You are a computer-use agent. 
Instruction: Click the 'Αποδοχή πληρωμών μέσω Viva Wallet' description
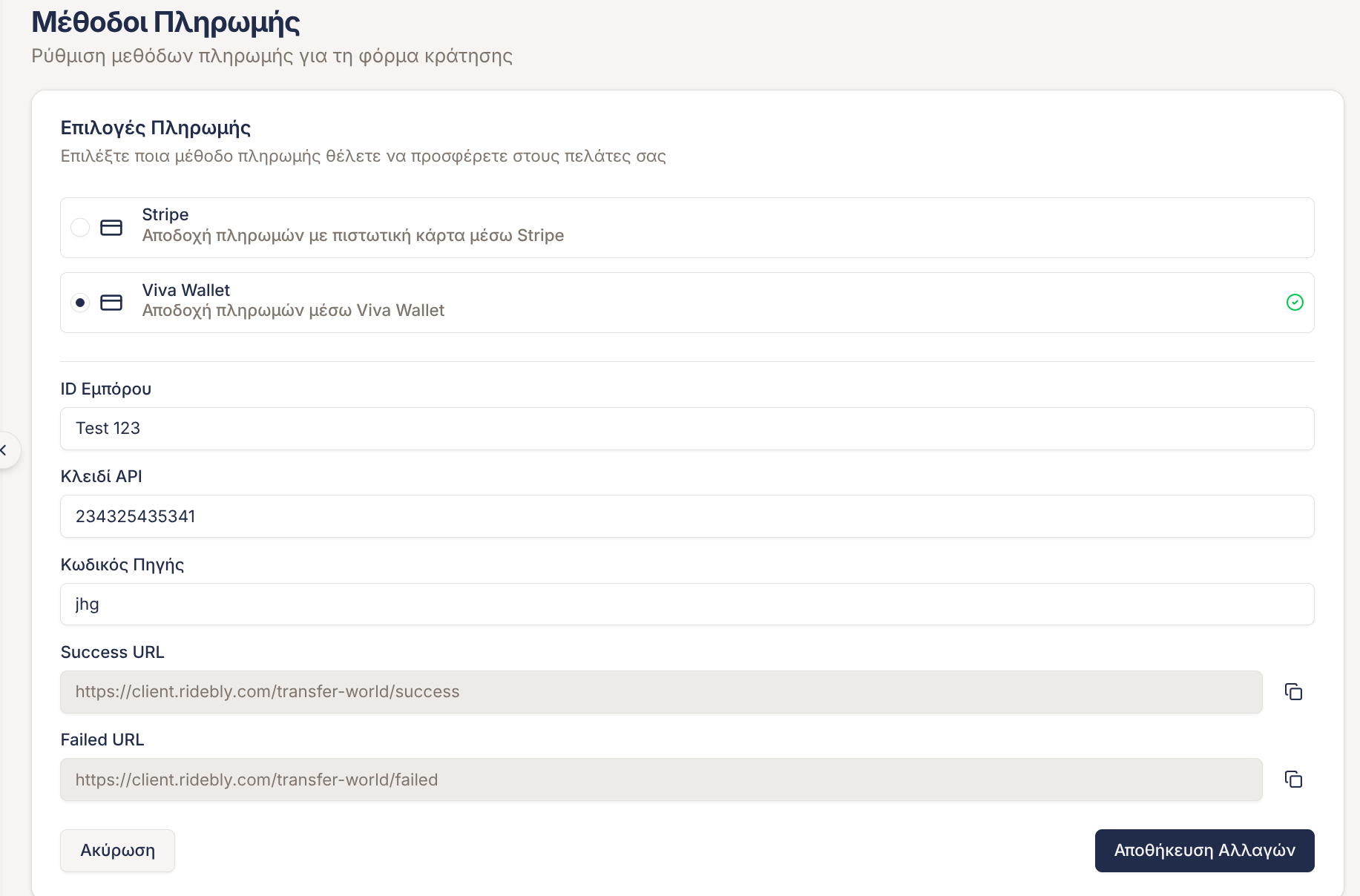[x=293, y=311]
